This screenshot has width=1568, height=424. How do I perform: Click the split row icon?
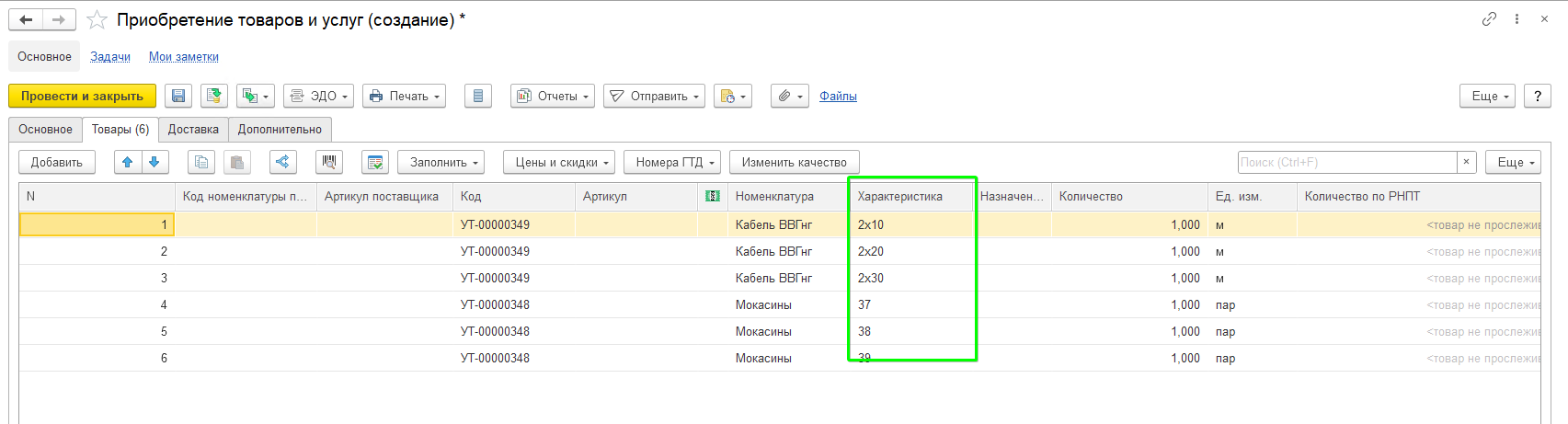pos(283,162)
